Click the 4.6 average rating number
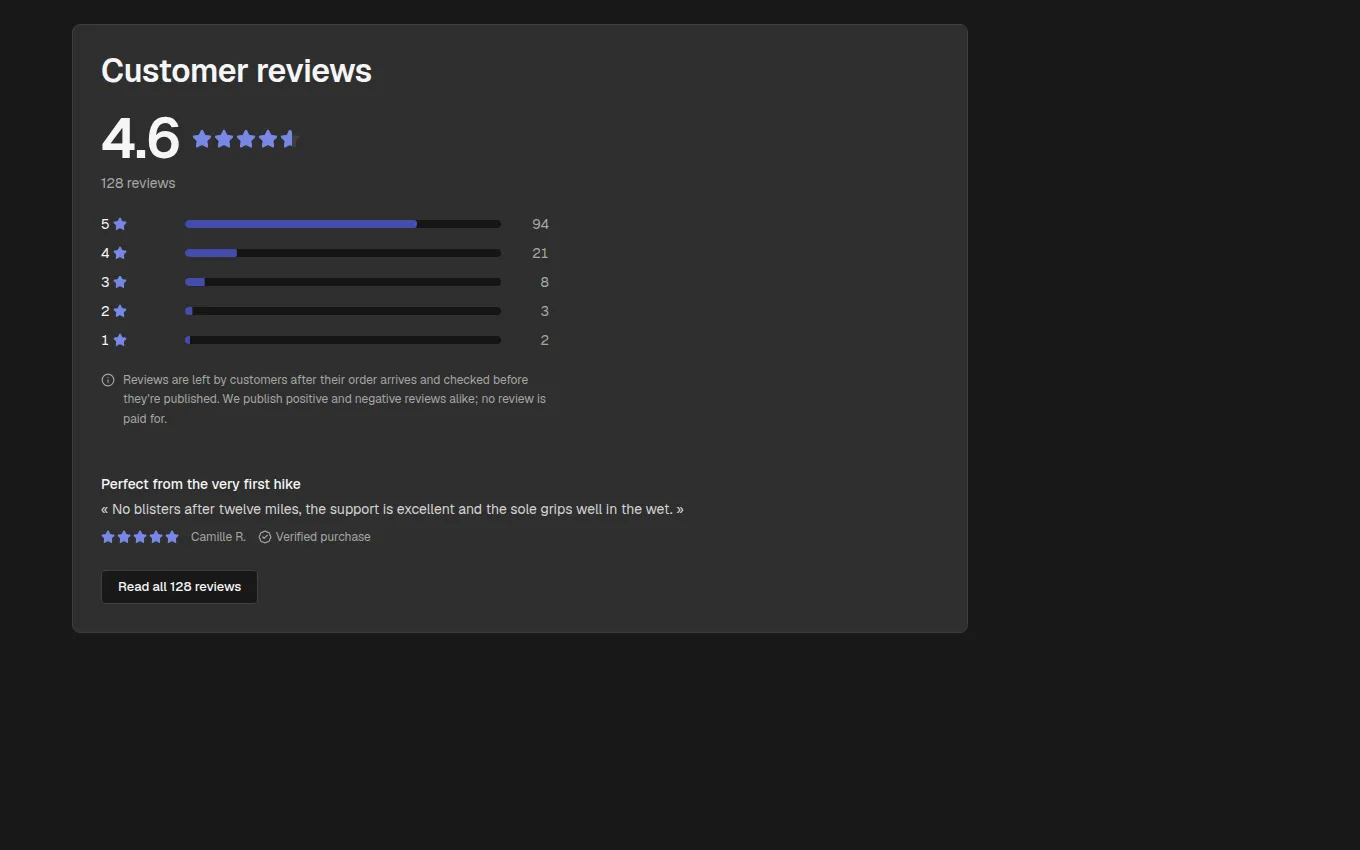Image resolution: width=1360 pixels, height=850 pixels. pos(140,139)
